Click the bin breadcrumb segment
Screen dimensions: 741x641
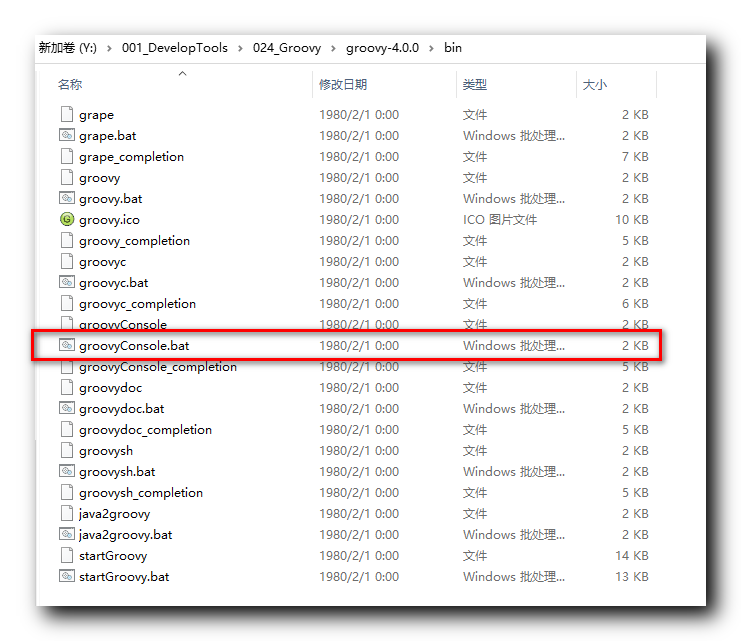point(453,48)
